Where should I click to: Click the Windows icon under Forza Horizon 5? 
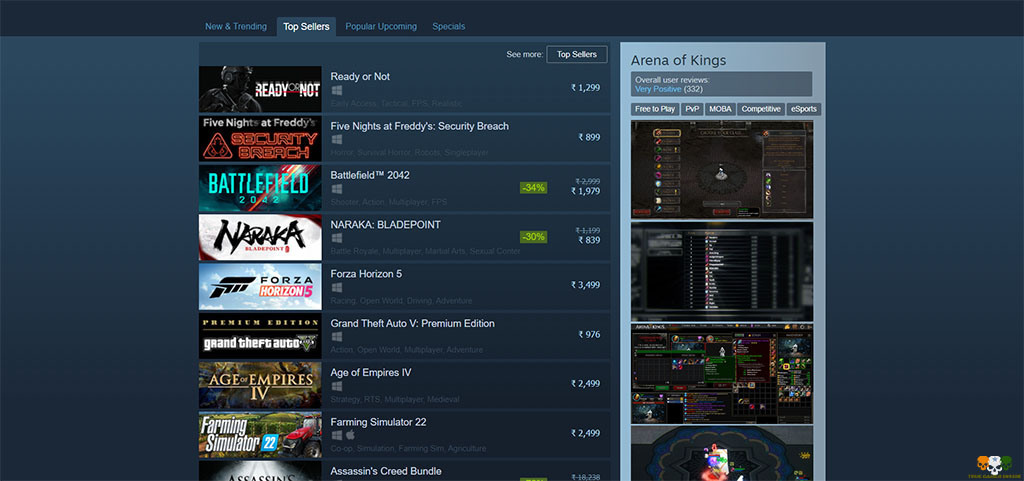tap(336, 287)
